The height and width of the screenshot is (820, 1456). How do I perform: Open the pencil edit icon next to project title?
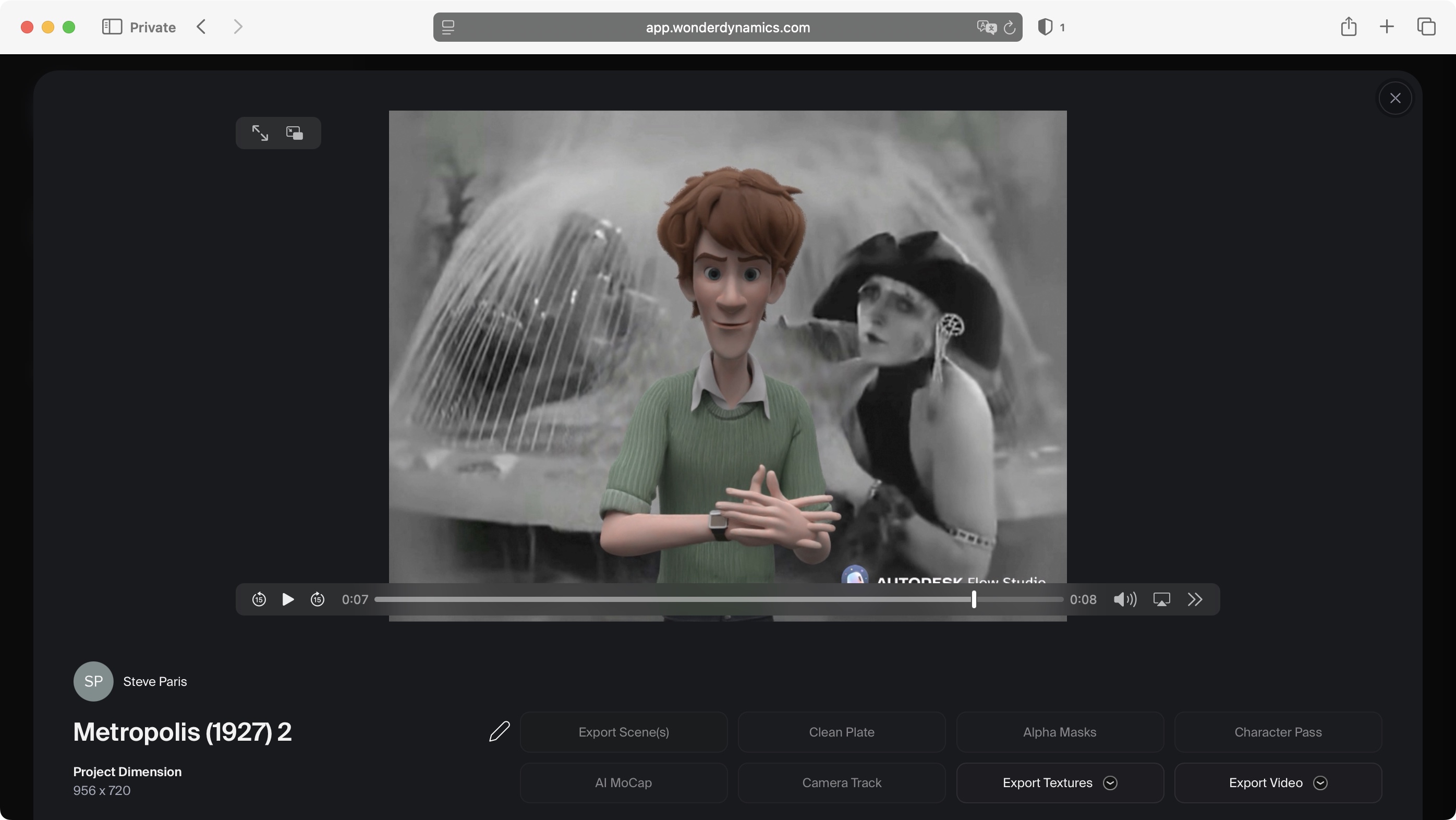(x=500, y=732)
